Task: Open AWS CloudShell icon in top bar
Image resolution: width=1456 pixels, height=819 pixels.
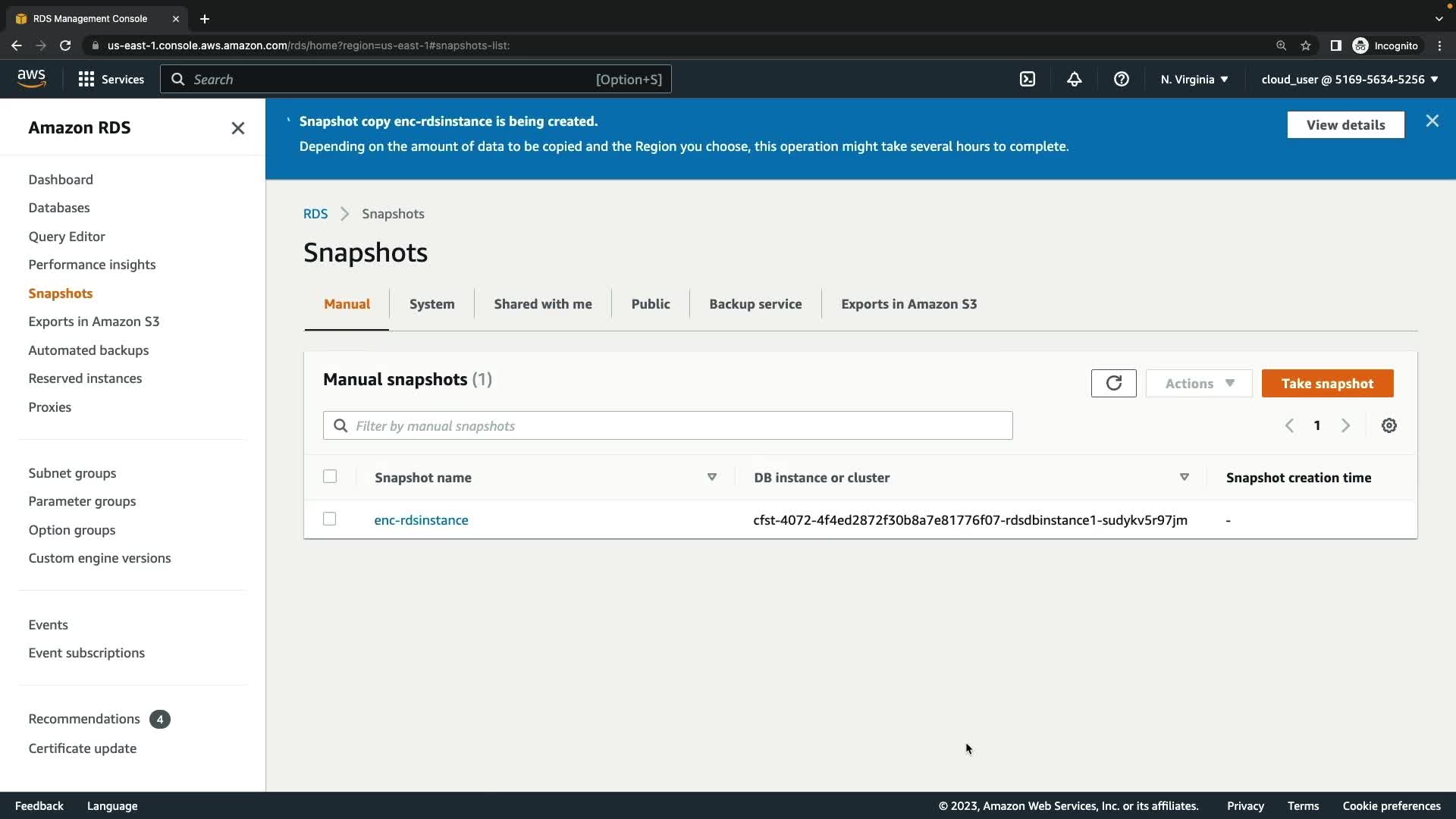Action: click(1027, 79)
